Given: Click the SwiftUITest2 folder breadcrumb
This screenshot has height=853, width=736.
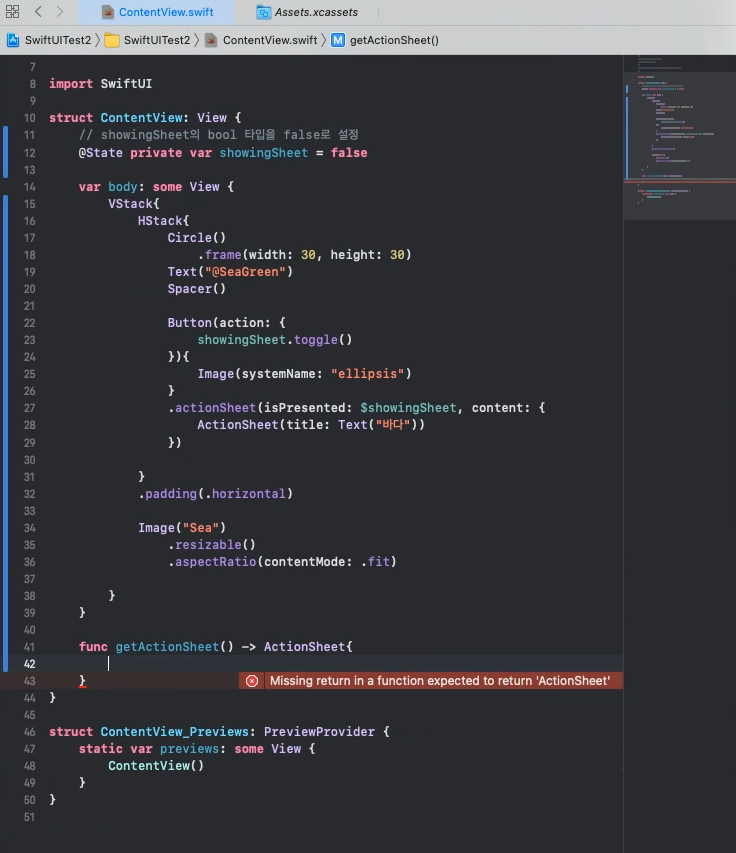Looking at the screenshot, I should 147,40.
